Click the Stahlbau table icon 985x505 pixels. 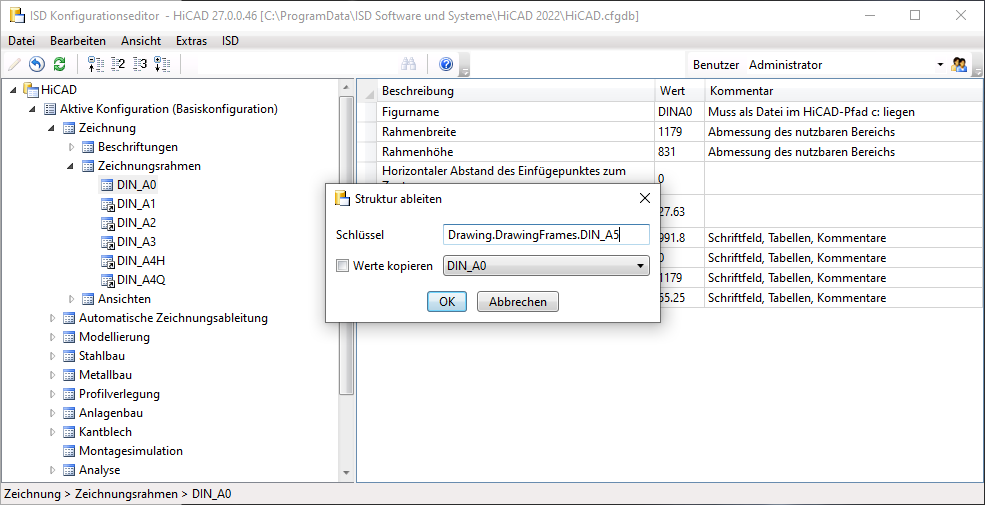pyautogui.click(x=69, y=356)
